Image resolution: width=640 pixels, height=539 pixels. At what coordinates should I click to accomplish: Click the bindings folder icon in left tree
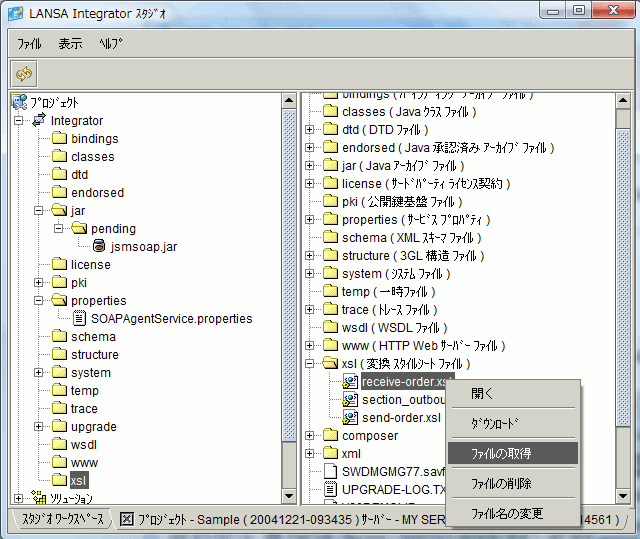coord(59,138)
